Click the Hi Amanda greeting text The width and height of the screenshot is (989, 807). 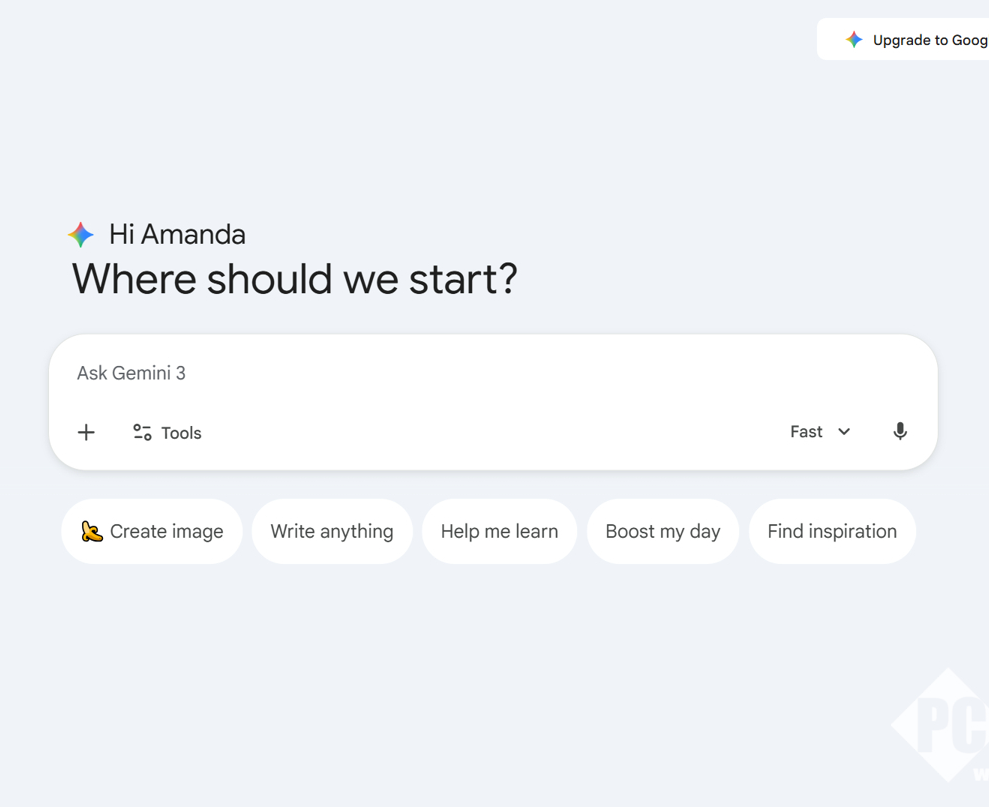pyautogui.click(x=177, y=234)
